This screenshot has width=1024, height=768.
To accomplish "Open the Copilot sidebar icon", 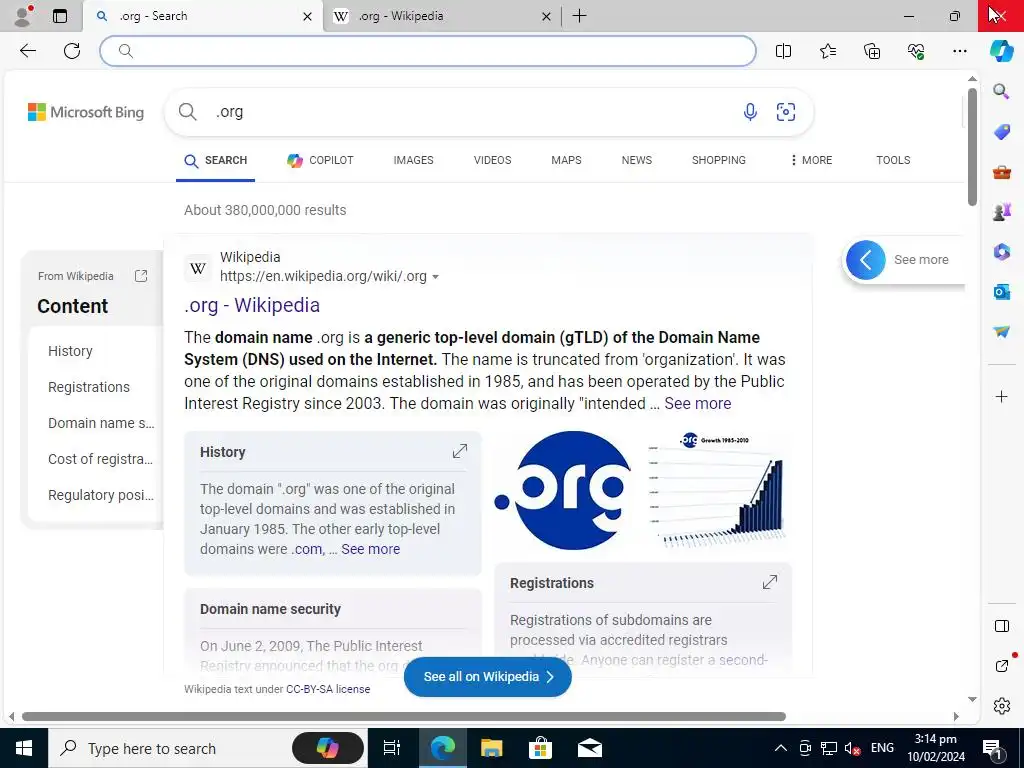I will (x=1001, y=51).
